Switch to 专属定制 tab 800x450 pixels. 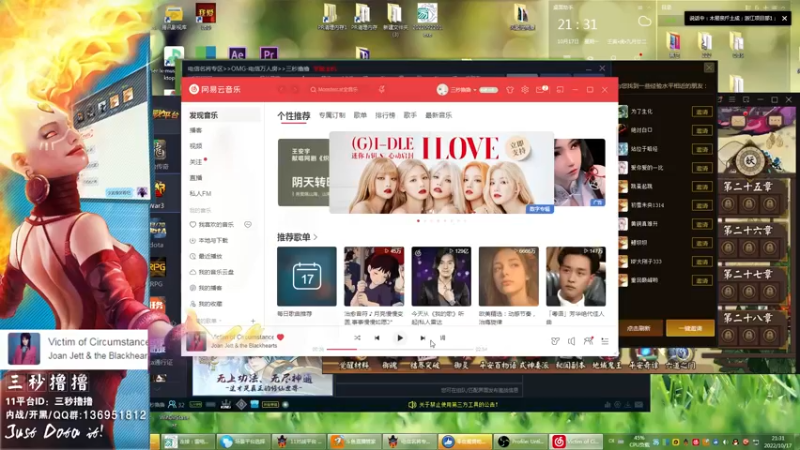(332, 115)
